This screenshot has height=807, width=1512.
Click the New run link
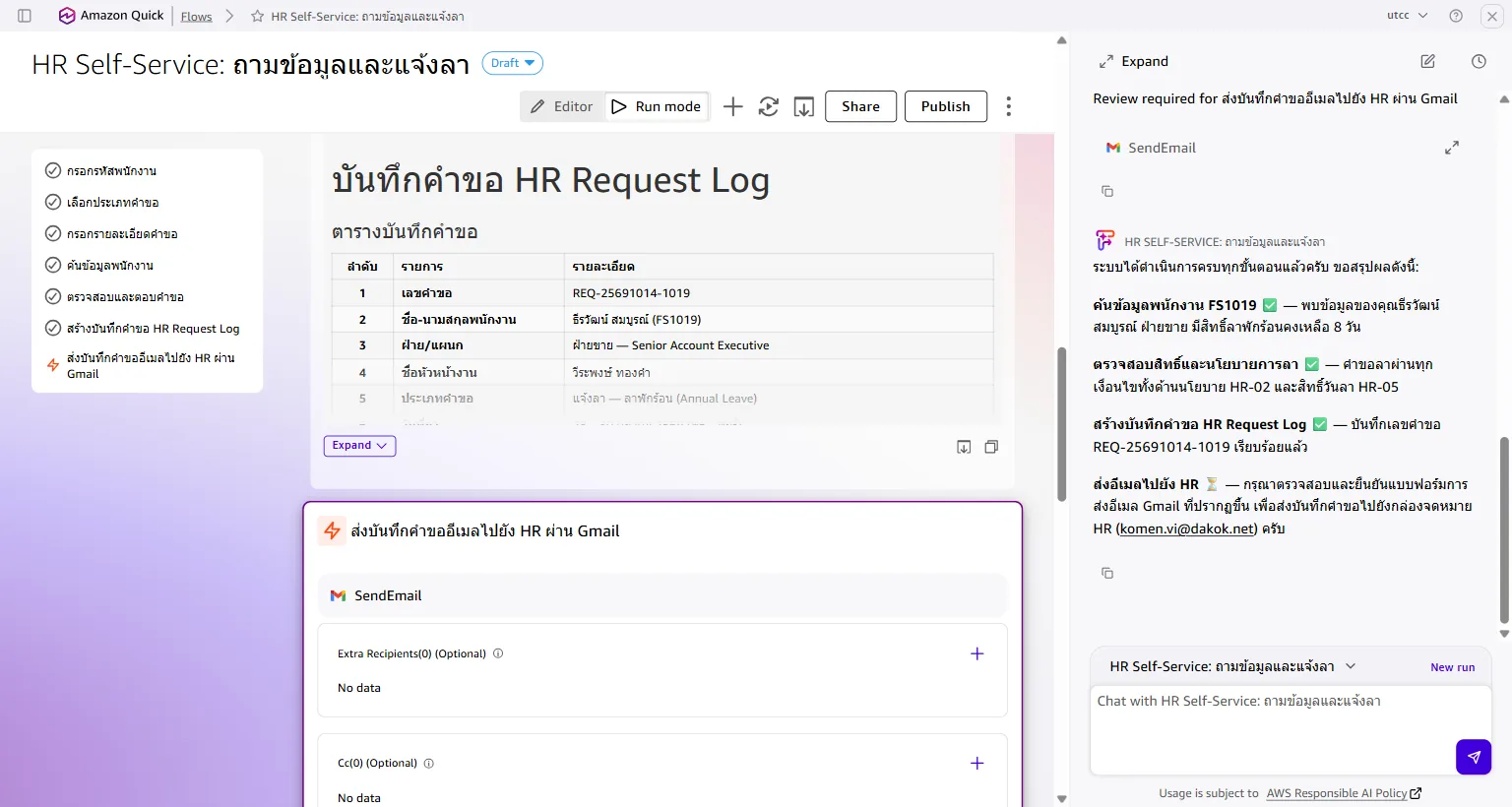1452,667
